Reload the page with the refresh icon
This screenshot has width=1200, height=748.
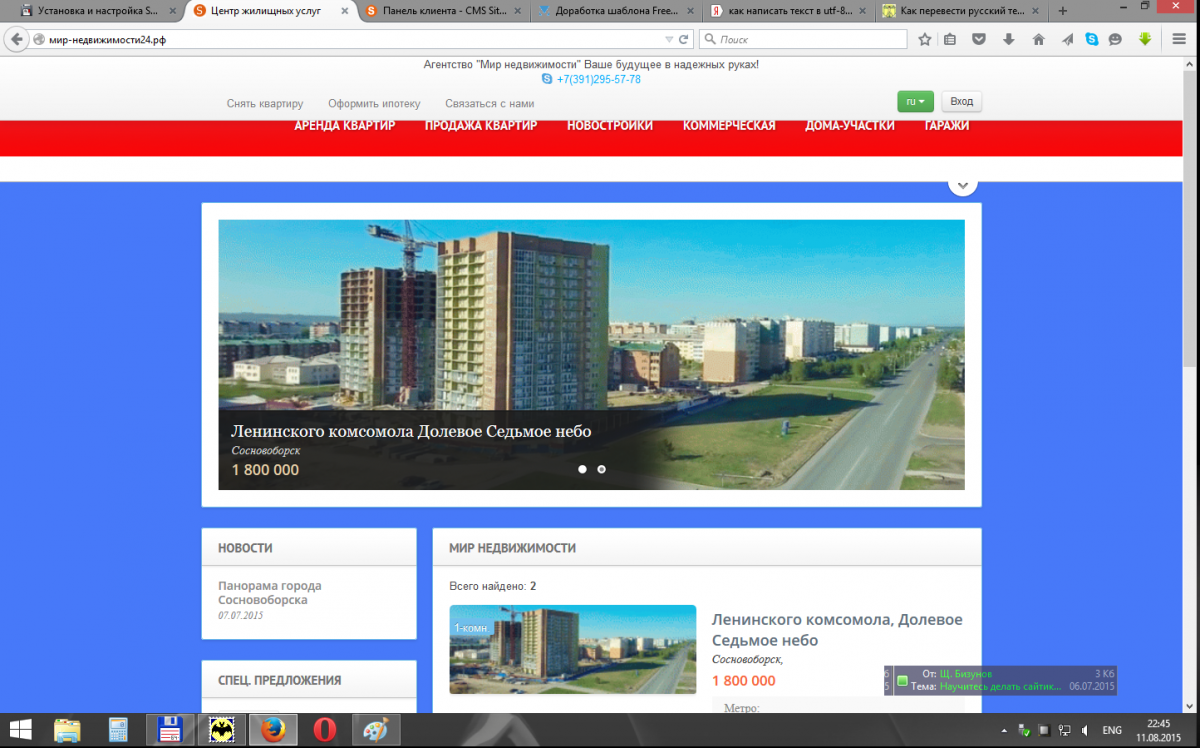point(684,40)
